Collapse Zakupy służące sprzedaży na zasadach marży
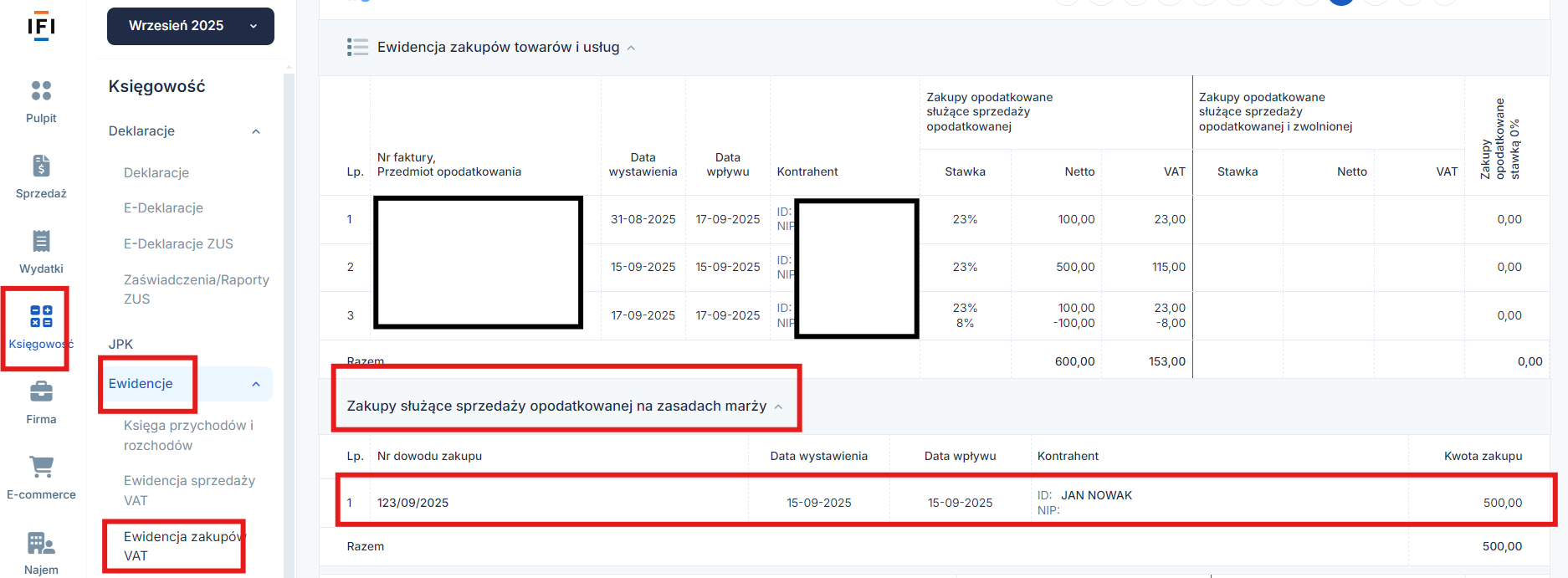This screenshot has height=578, width=1568. coord(778,407)
